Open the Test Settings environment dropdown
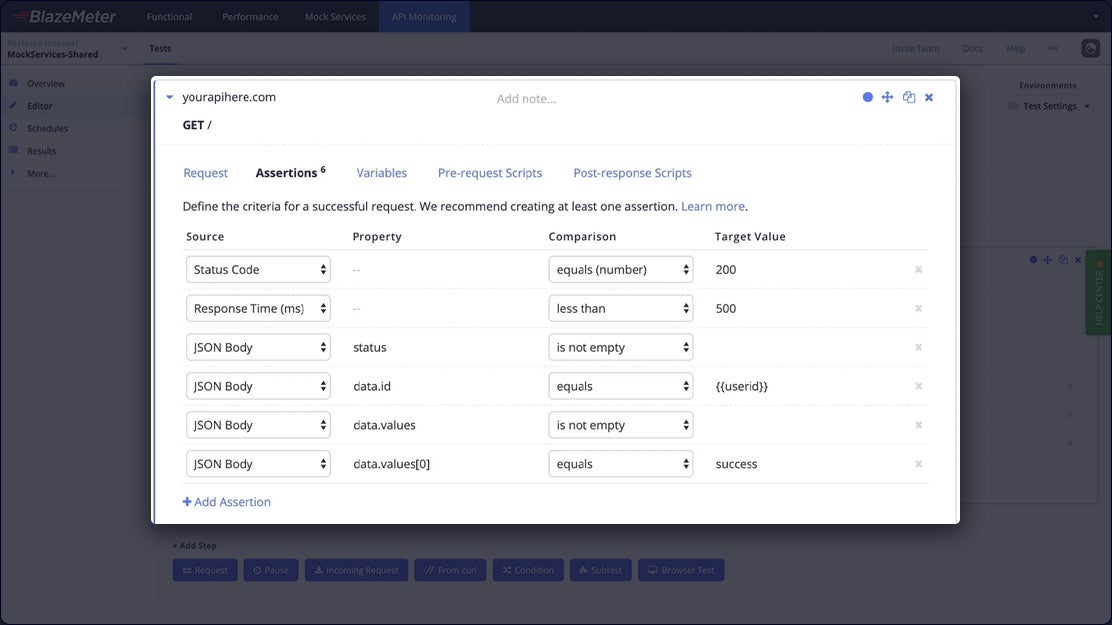The image size is (1112, 625). (x=1049, y=106)
